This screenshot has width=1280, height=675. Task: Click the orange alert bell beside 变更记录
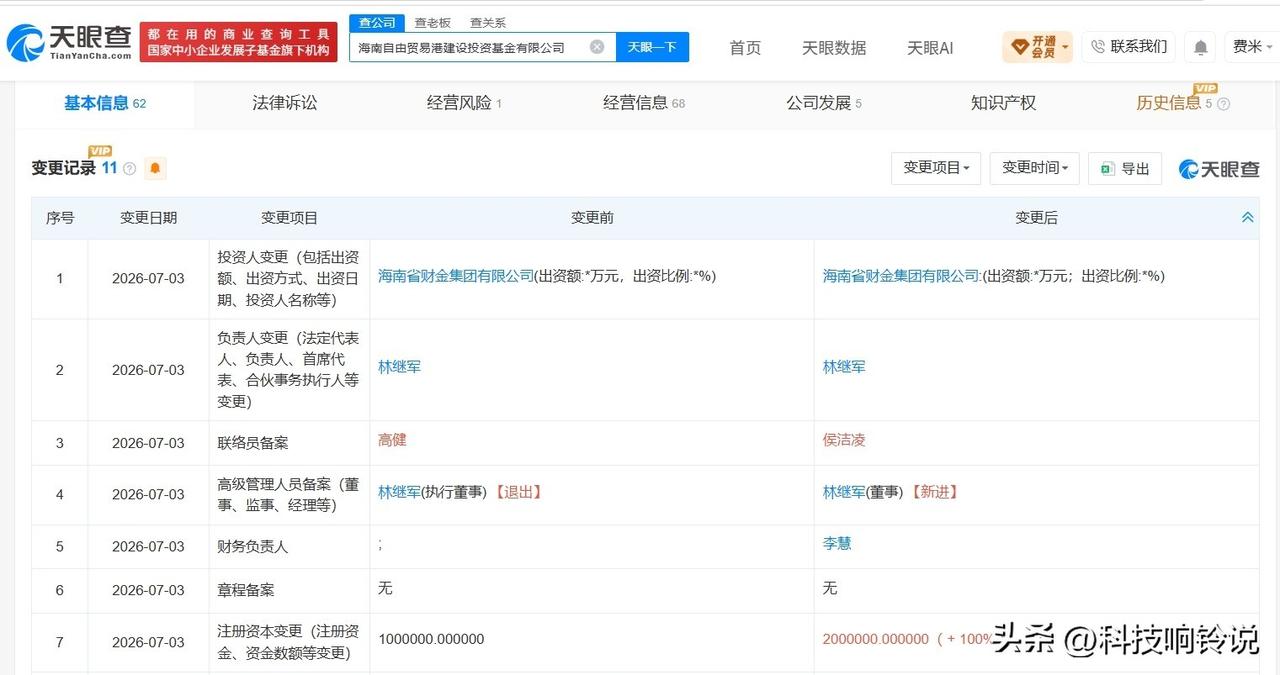tap(155, 169)
